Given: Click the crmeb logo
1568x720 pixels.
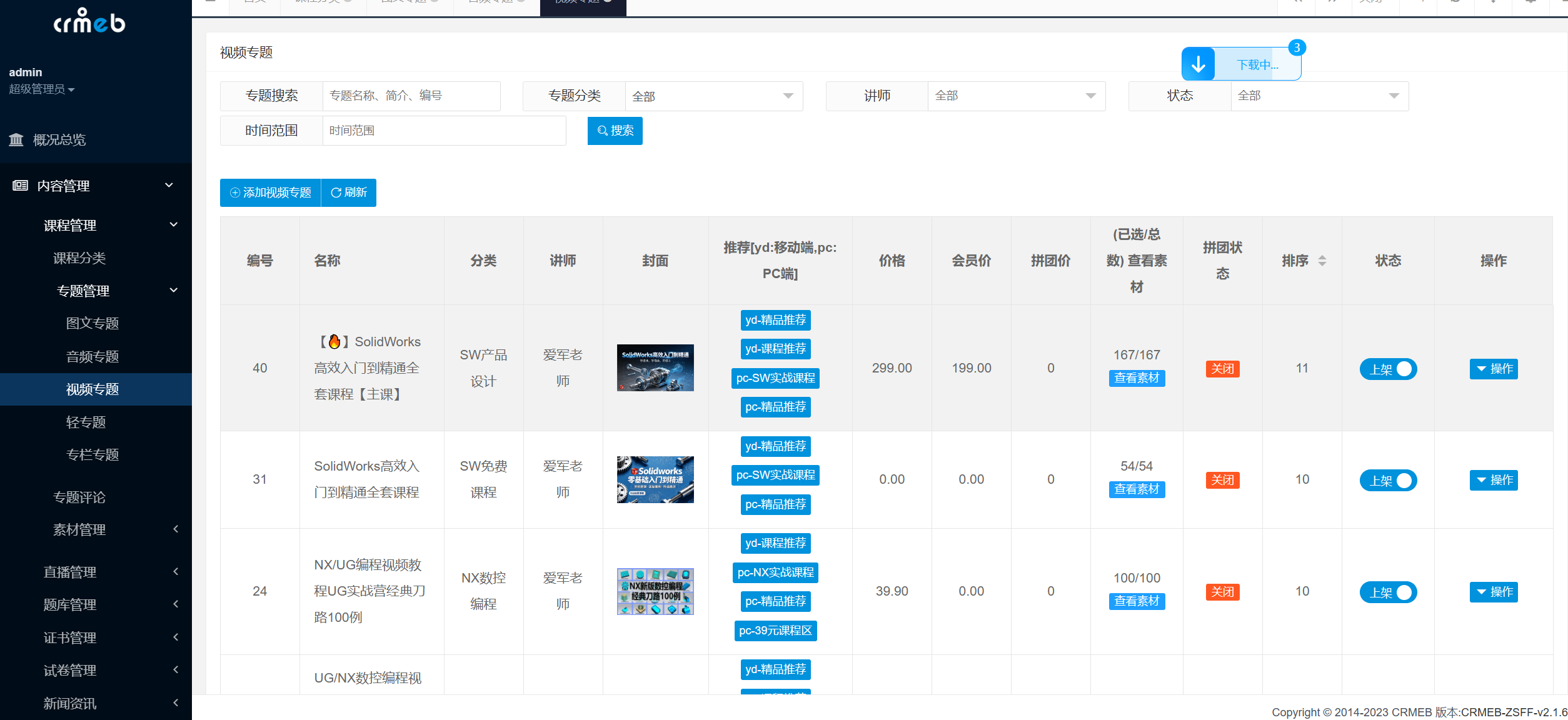Looking at the screenshot, I should pos(89,21).
